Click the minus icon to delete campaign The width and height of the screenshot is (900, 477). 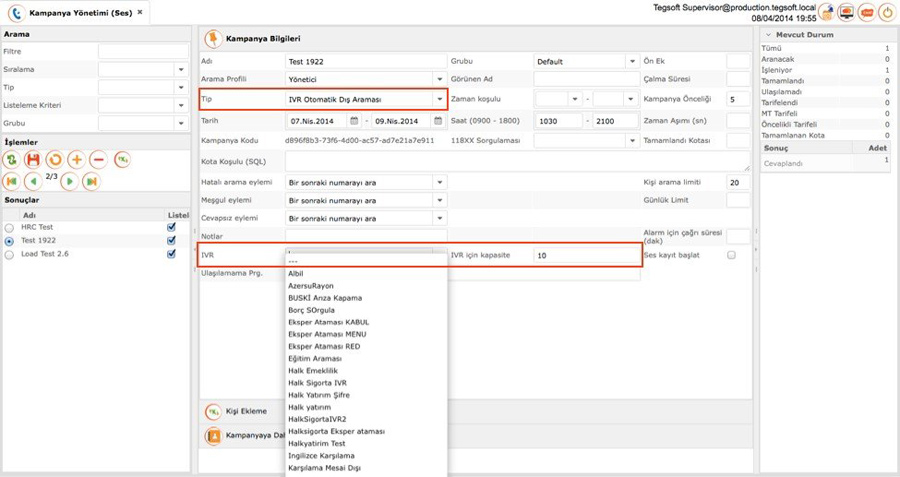point(98,160)
